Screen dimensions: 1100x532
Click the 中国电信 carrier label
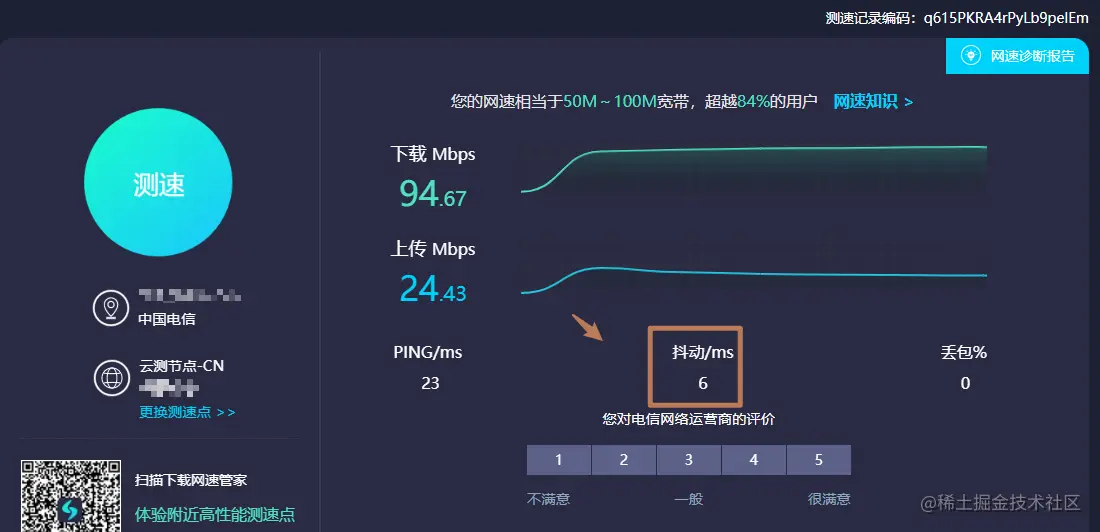[167, 319]
